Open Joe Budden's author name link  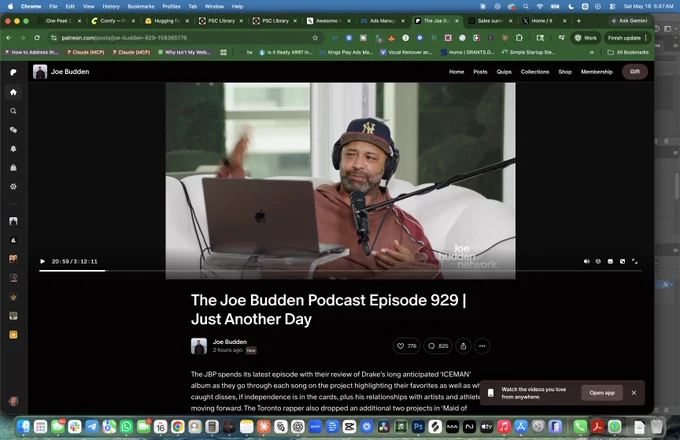coord(230,342)
